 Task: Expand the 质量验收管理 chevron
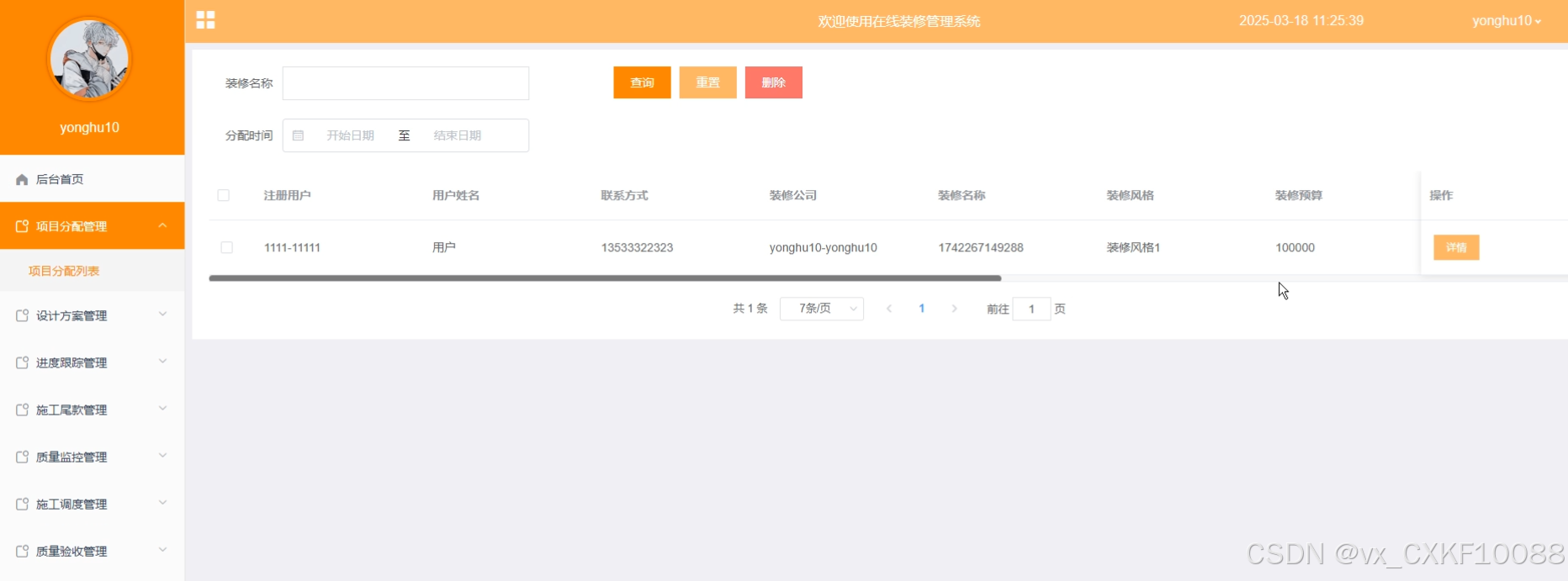[x=162, y=550]
